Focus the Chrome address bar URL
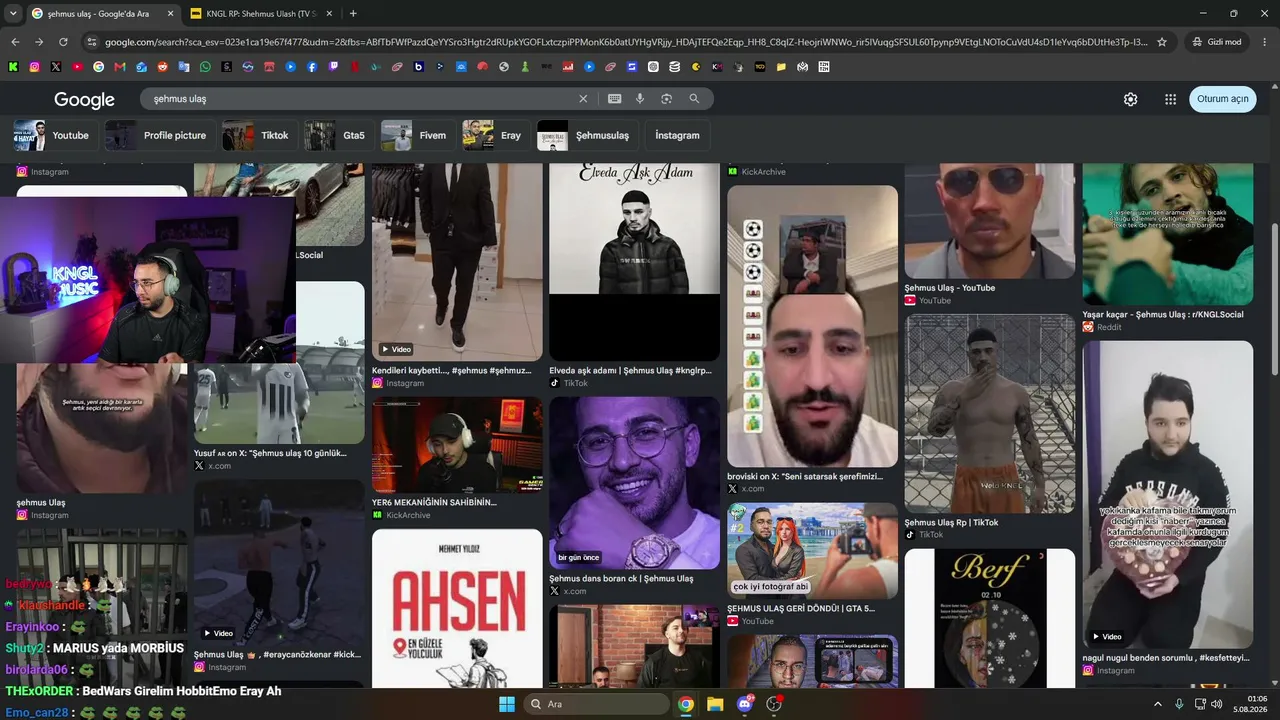Screen dimensions: 1280x720 (625, 42)
